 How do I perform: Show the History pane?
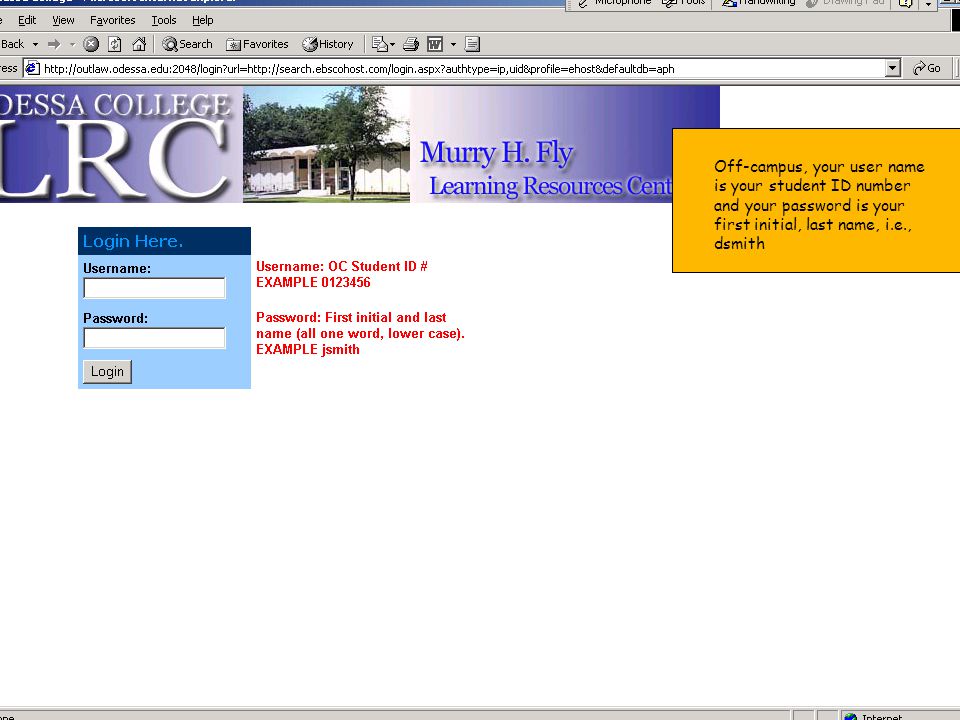[x=328, y=44]
